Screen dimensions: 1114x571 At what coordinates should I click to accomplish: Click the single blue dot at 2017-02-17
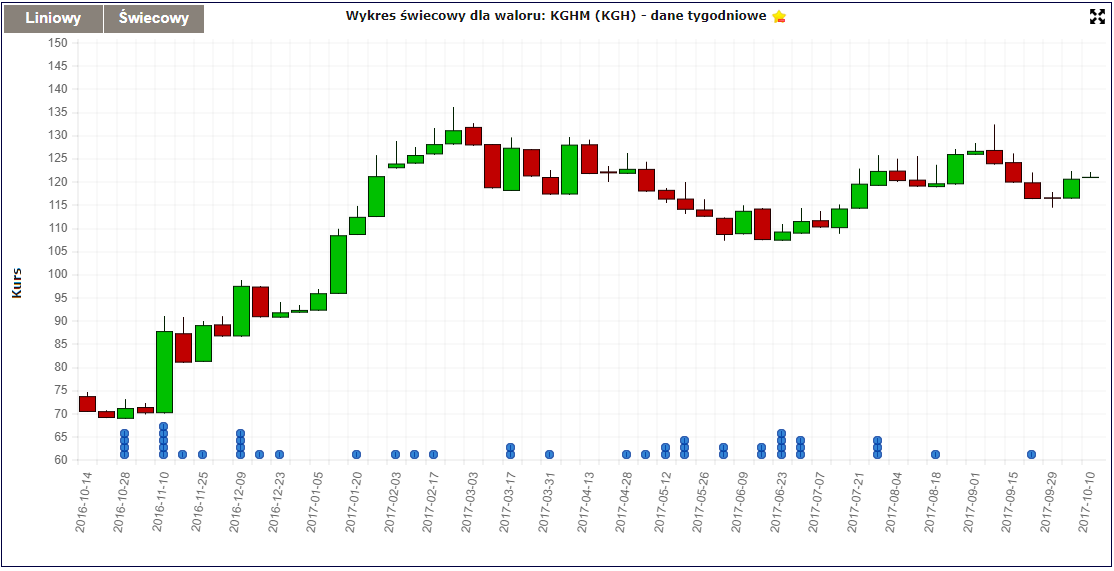[434, 455]
